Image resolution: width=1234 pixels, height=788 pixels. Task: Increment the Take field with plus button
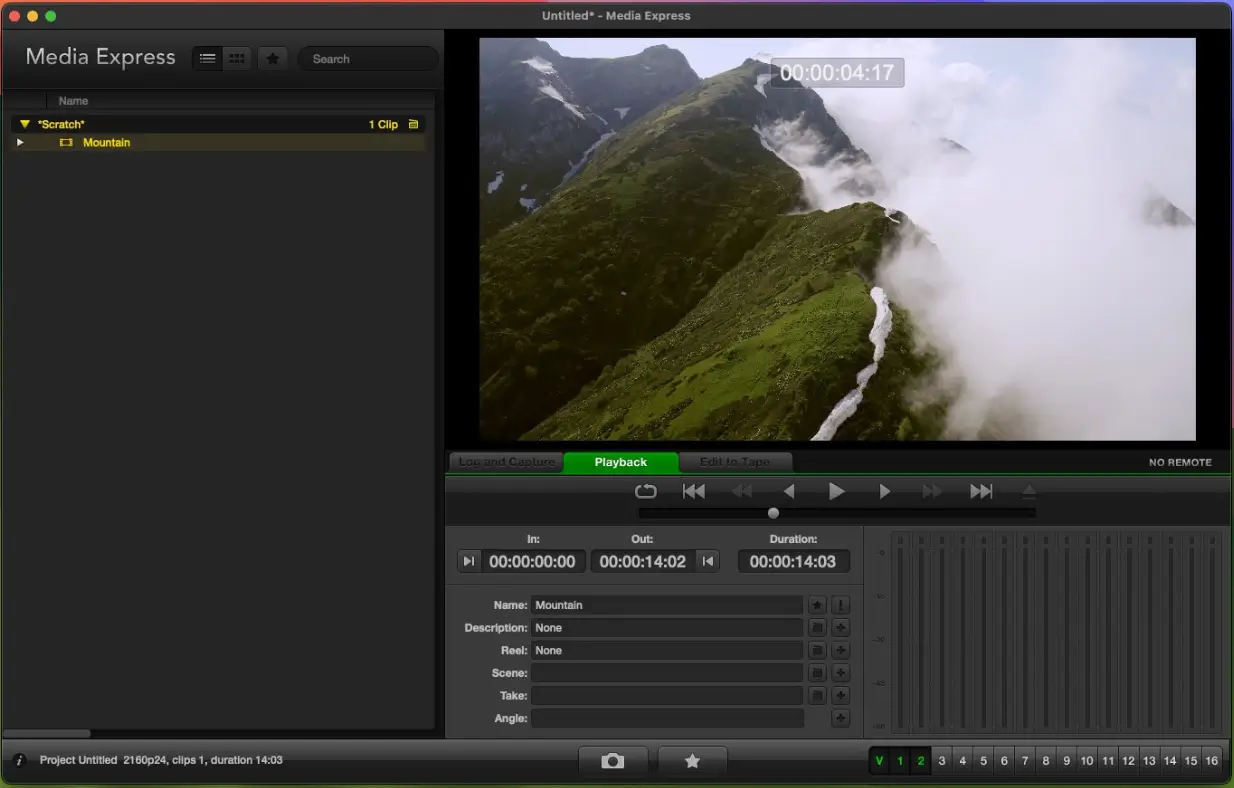pyautogui.click(x=841, y=696)
